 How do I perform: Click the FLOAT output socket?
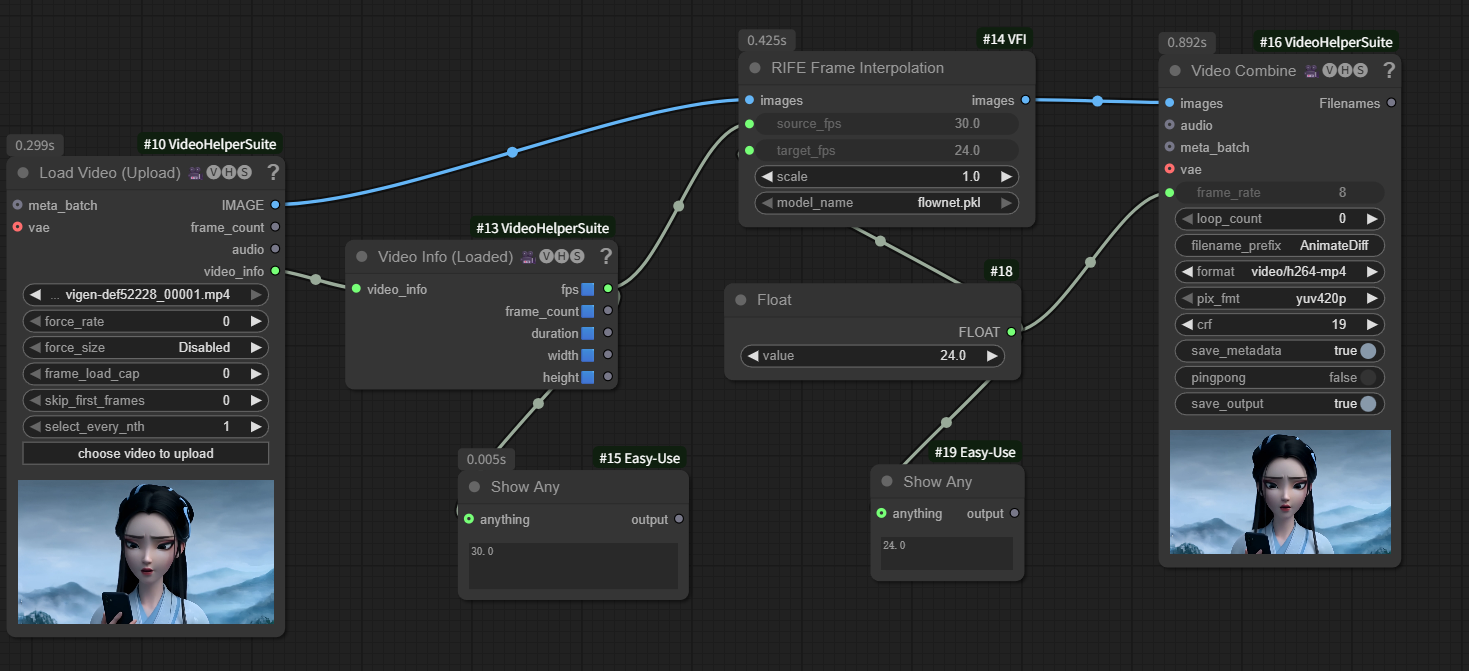coord(1011,332)
